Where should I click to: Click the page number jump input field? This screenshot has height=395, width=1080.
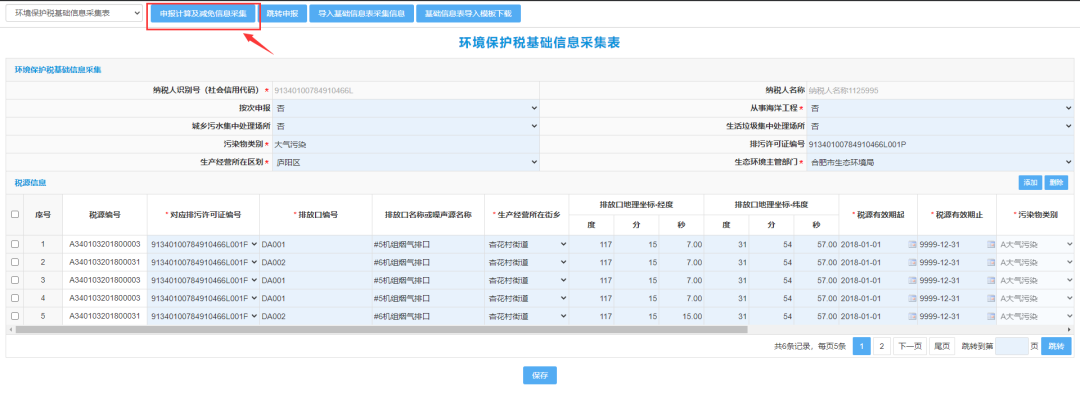[x=1012, y=347]
